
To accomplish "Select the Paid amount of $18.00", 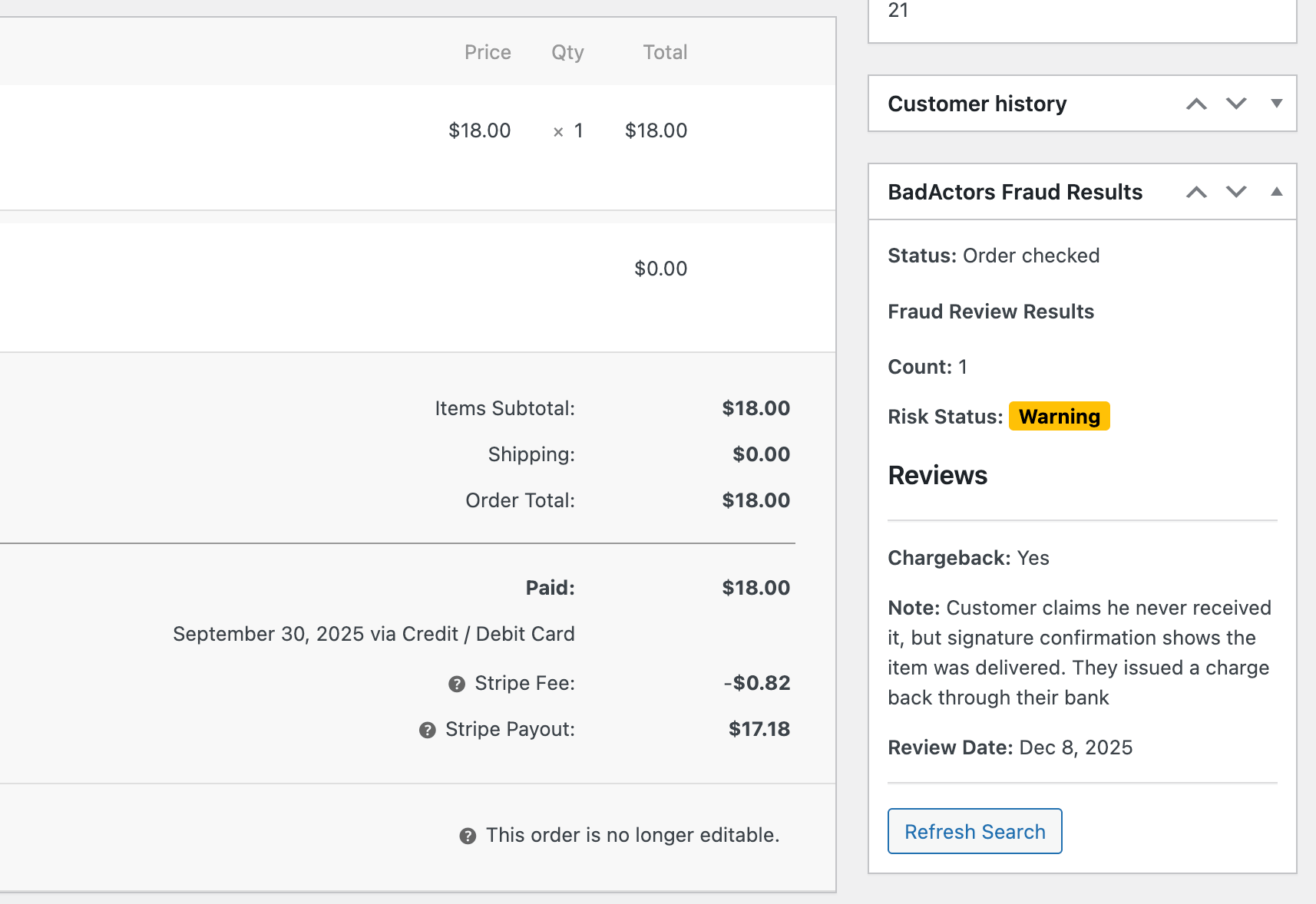I will 756,588.
